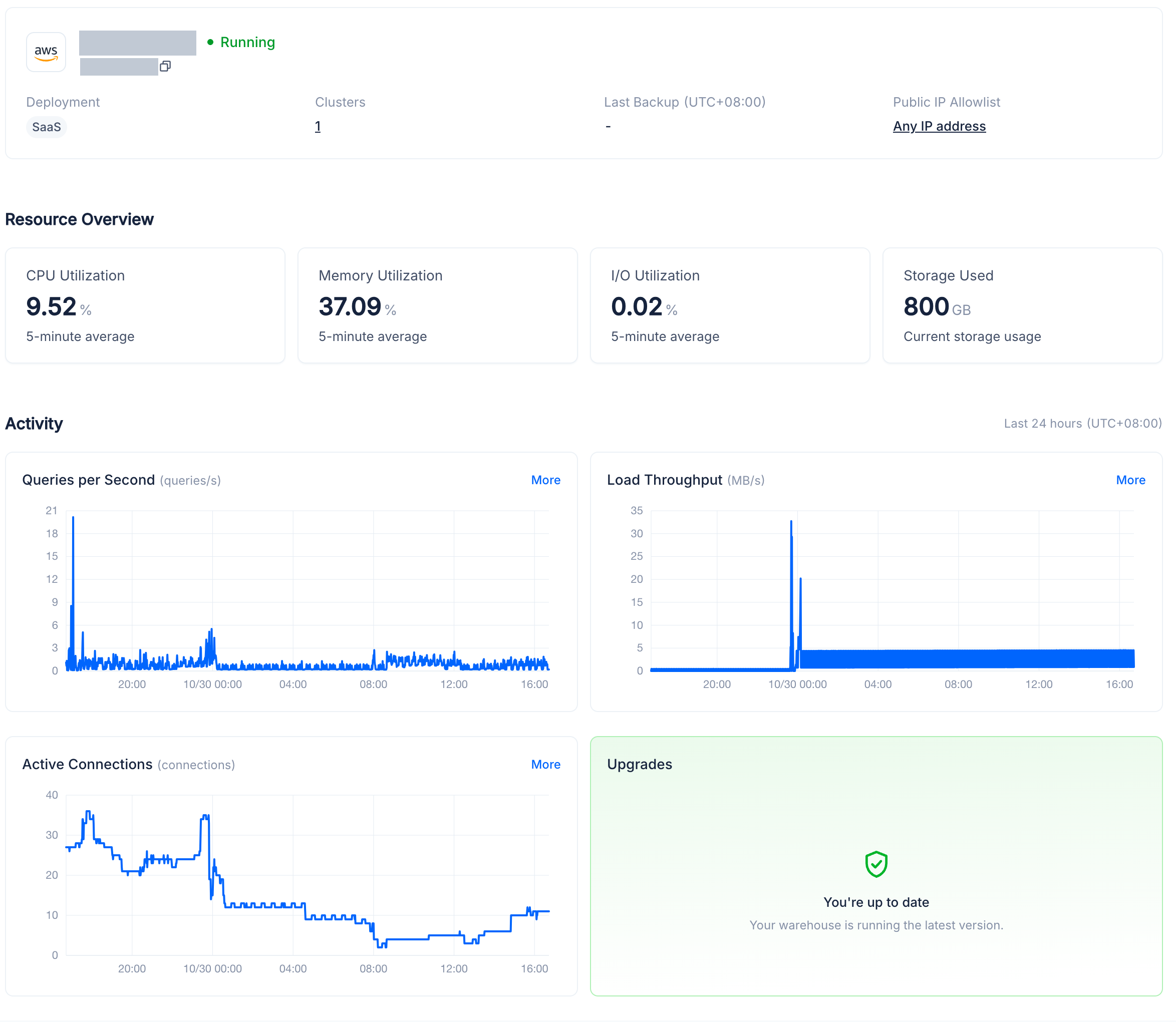Image resolution: width=1176 pixels, height=1022 pixels.
Task: Click Your warehouse is running latest version text
Action: (876, 925)
